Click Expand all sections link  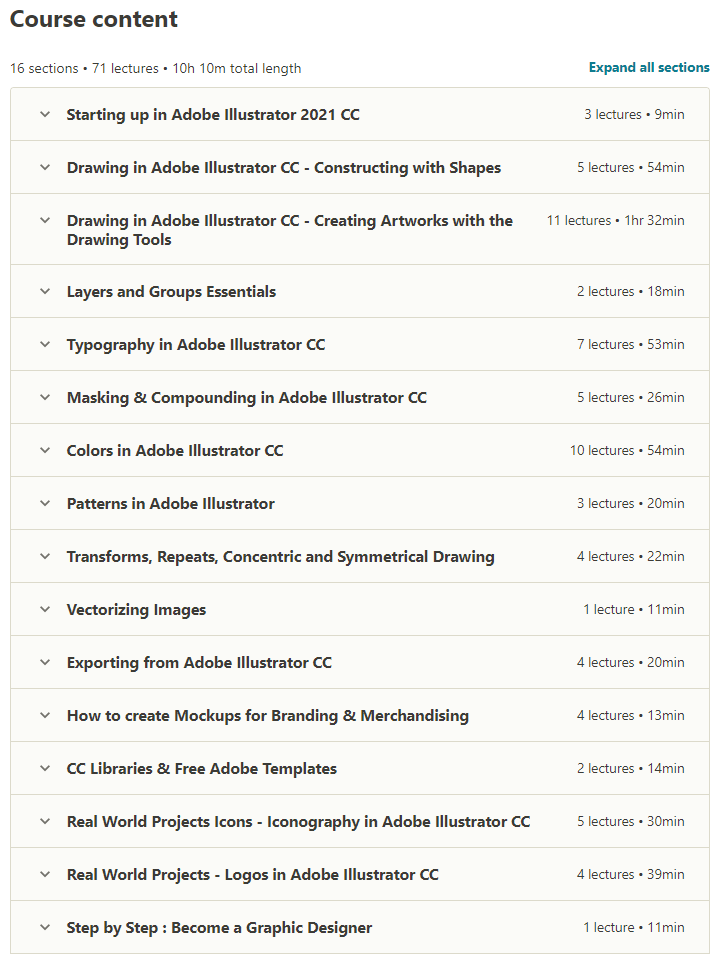[648, 68]
